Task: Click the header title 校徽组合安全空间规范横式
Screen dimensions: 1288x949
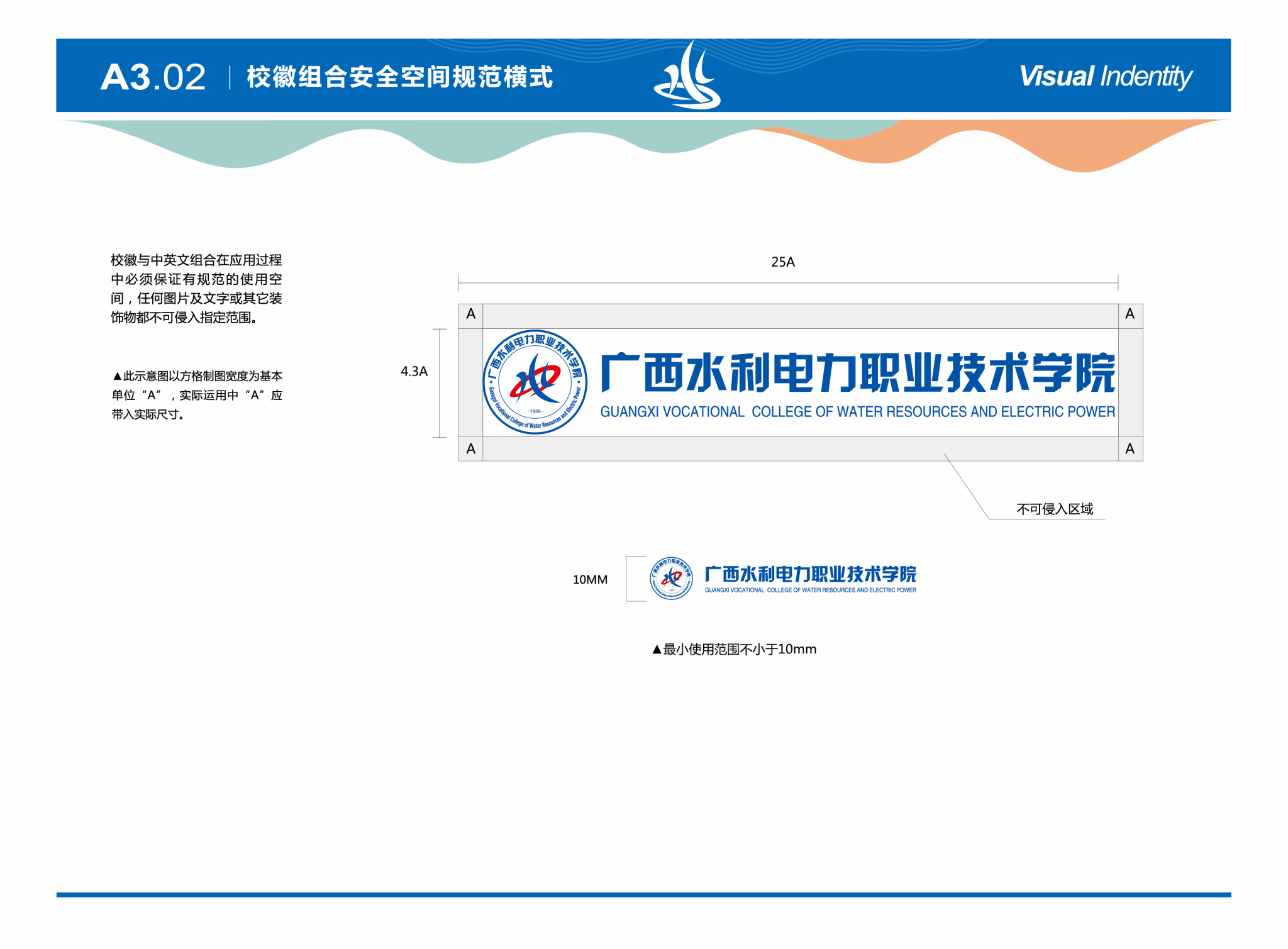Action: pyautogui.click(x=399, y=77)
